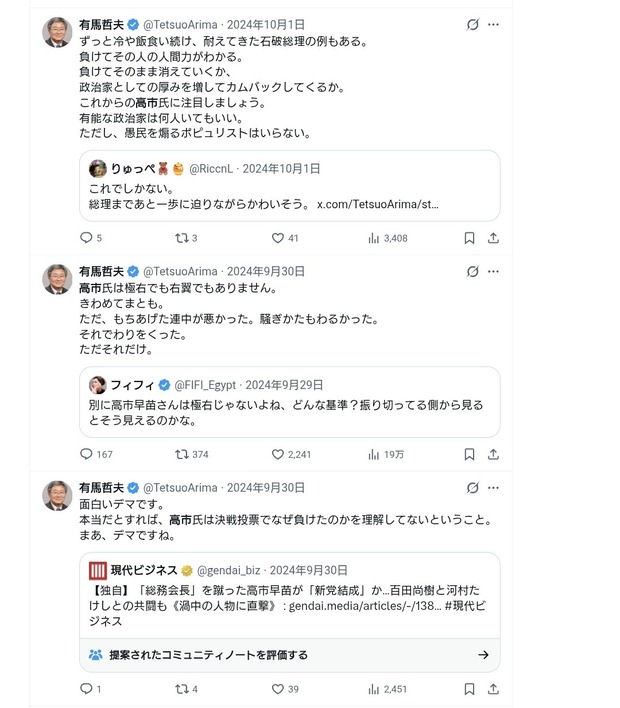Bookmark the first tweet by 有馬哲夫
The width and height of the screenshot is (620, 708).
point(469,238)
